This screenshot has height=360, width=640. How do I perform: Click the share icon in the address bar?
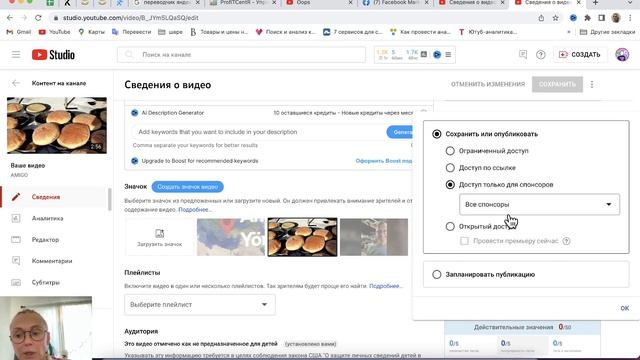pos(541,18)
